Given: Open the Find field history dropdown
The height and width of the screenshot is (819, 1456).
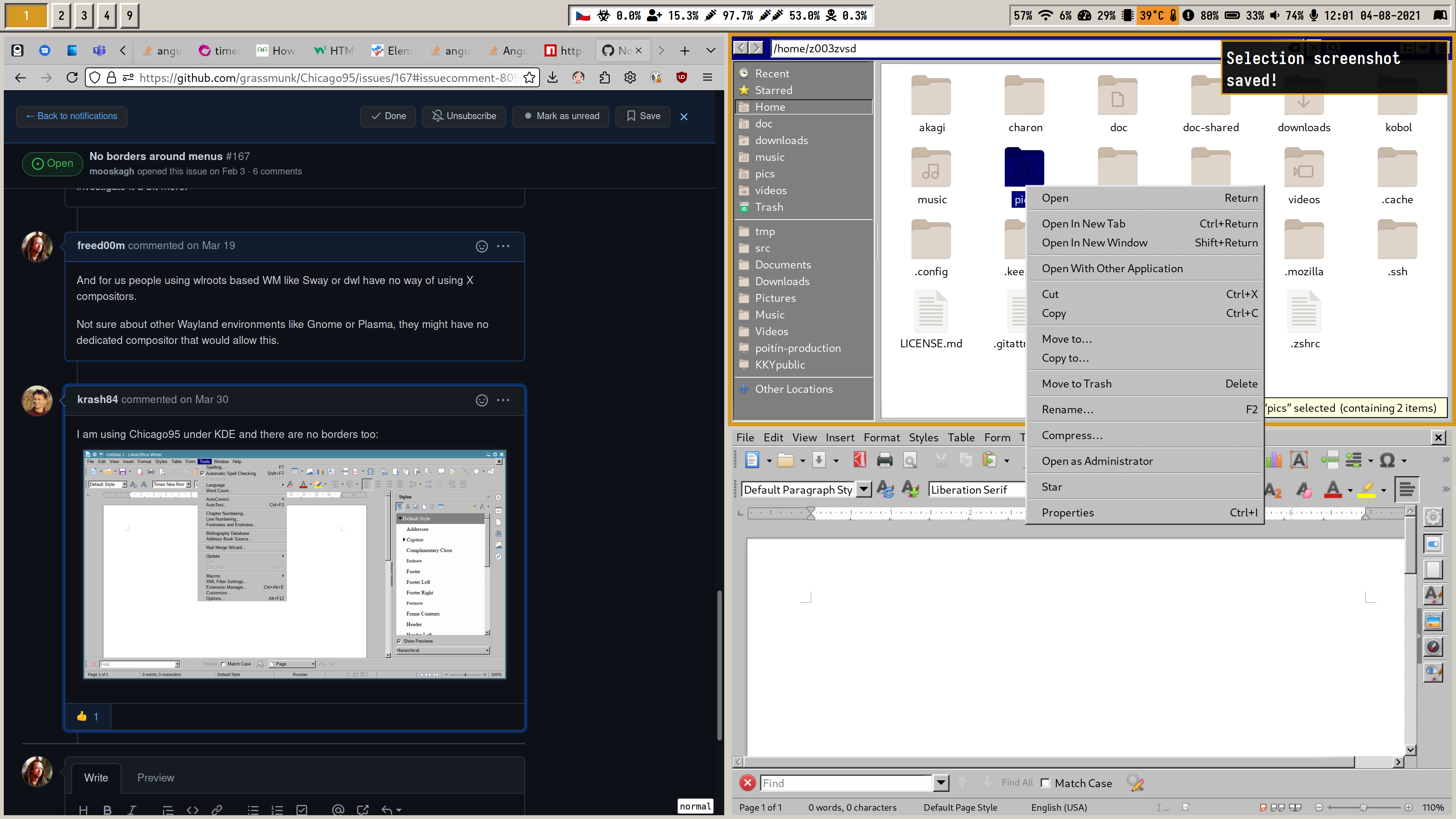Looking at the screenshot, I should [940, 783].
